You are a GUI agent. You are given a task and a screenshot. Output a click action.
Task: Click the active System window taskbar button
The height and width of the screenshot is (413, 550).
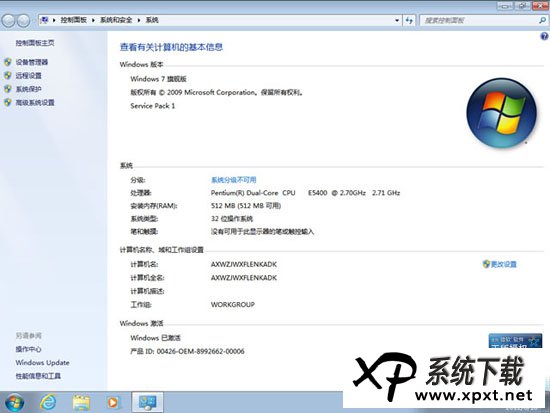[x=147, y=402]
